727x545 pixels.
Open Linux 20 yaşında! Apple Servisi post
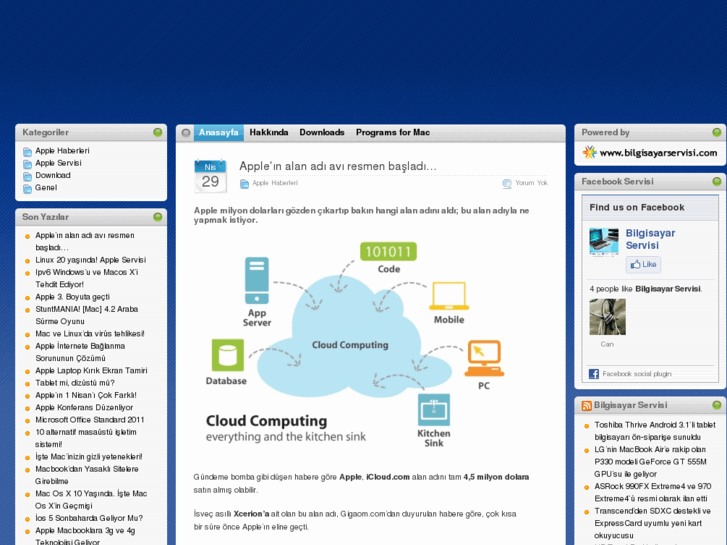tap(90, 260)
